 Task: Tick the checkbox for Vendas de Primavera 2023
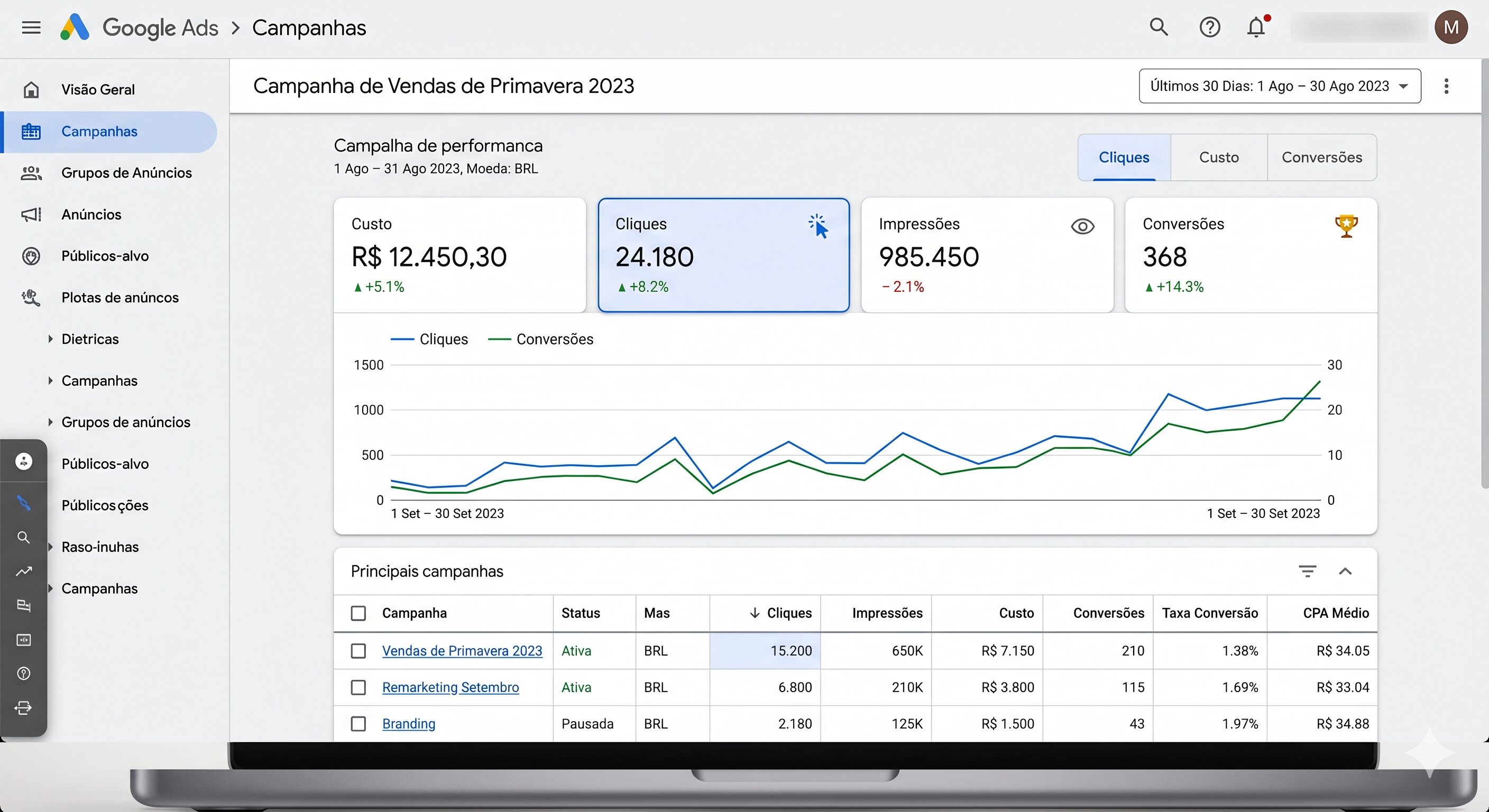[359, 651]
